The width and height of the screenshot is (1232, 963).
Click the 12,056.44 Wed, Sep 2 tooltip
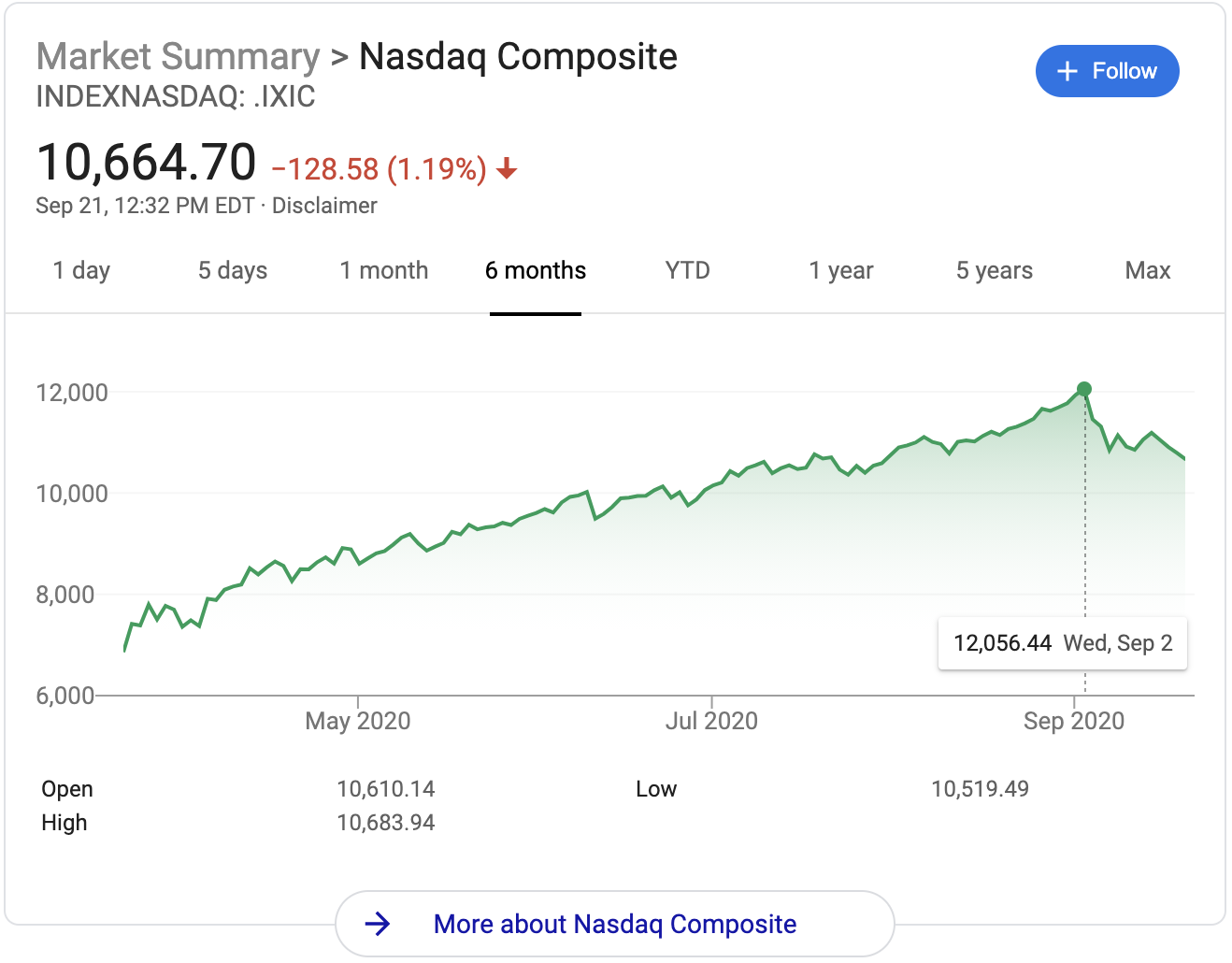point(1063,643)
